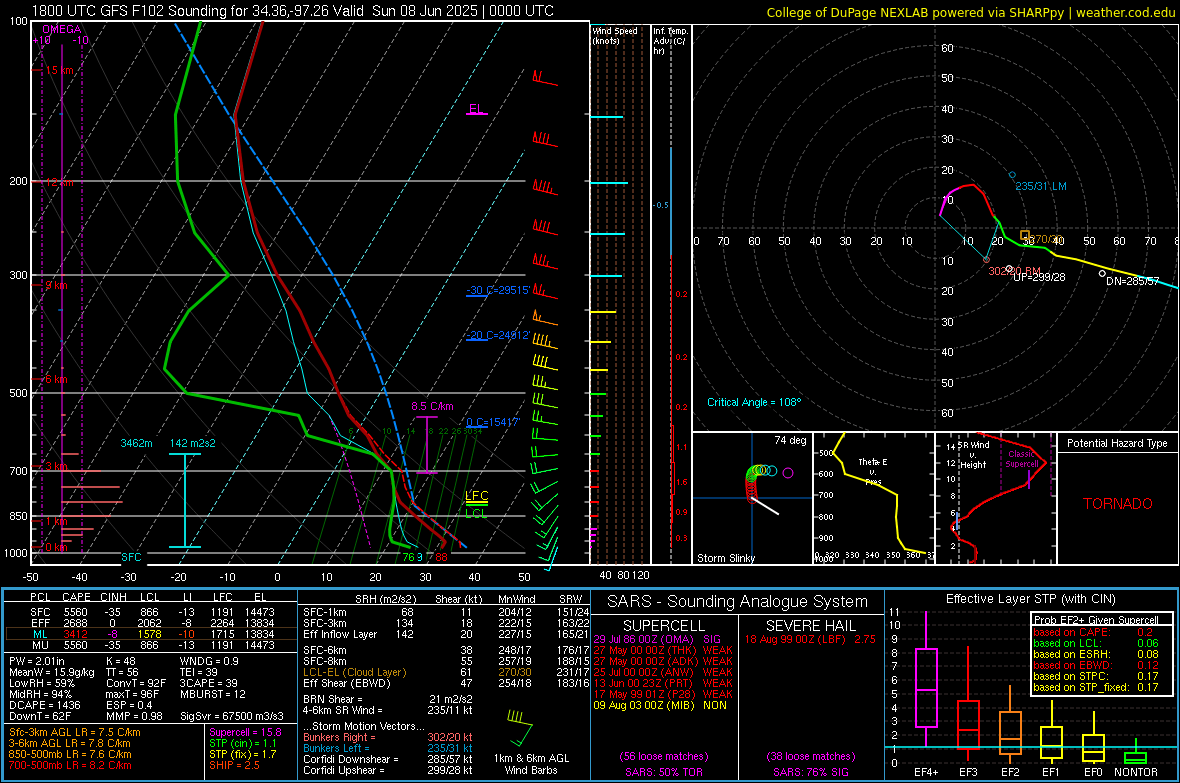Click the STP (cin) = 1.1 value
Image resolution: width=1180 pixels, height=783 pixels.
[x=243, y=743]
